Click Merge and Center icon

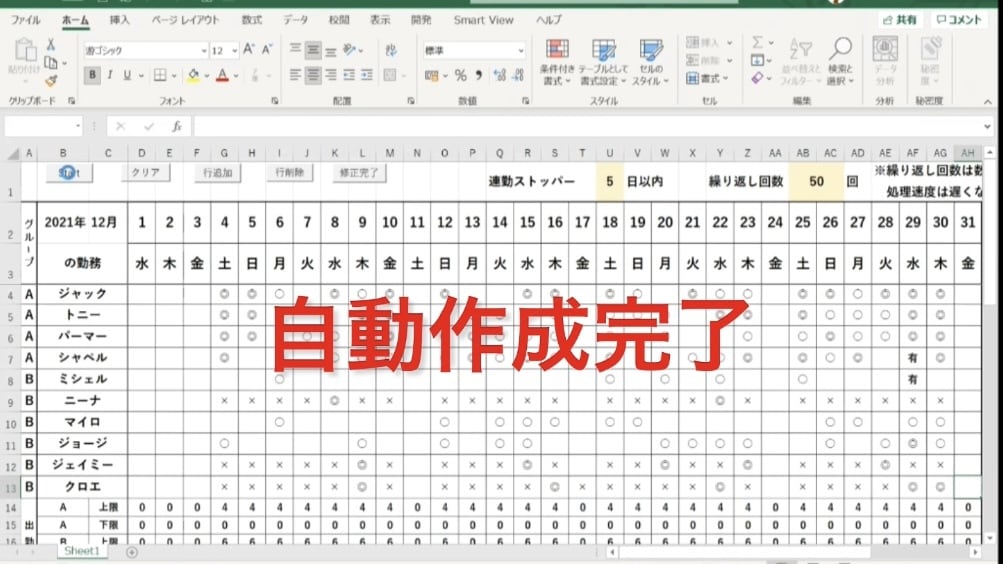coord(390,75)
